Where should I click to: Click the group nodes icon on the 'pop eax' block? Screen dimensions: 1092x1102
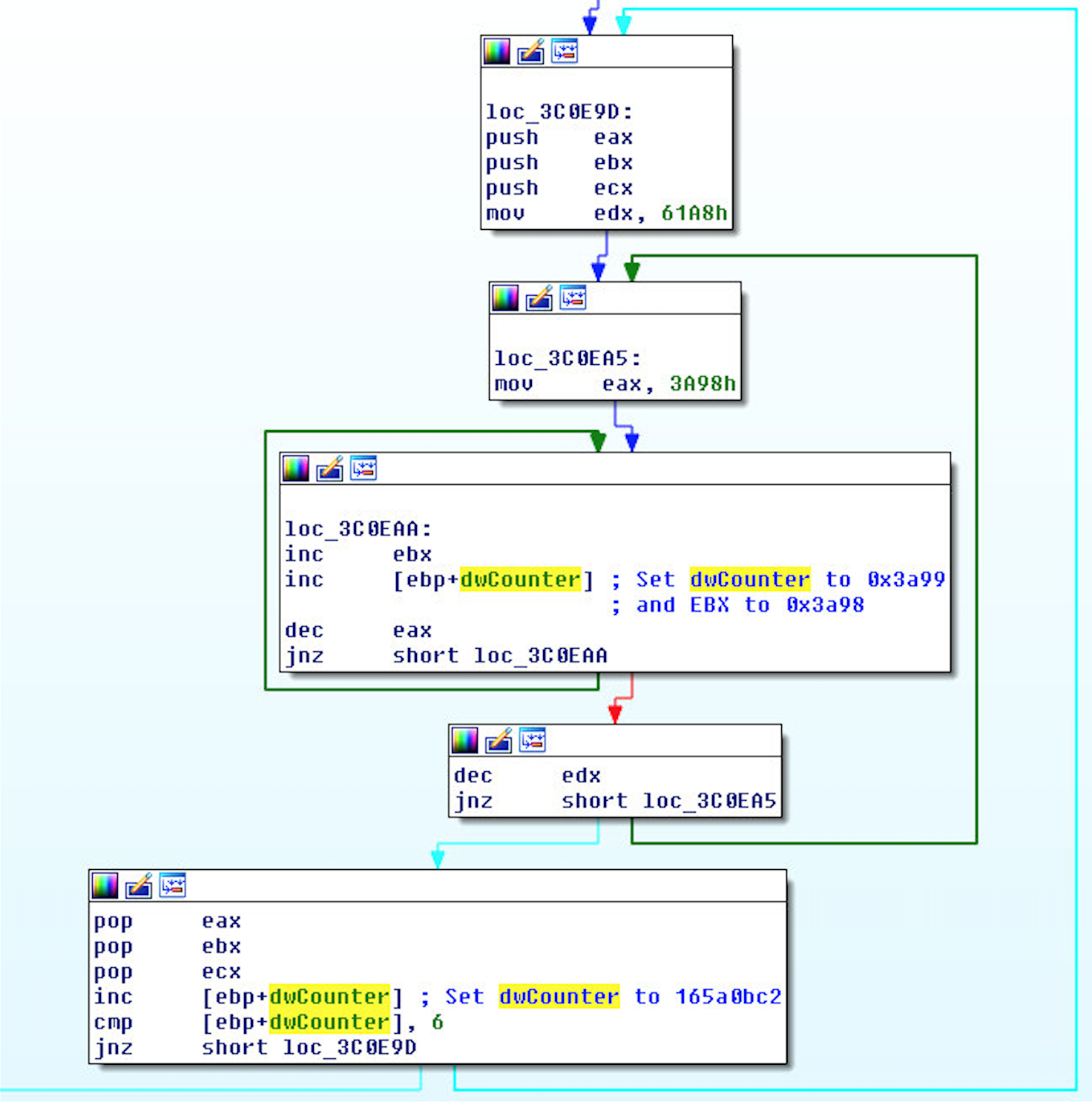[172, 885]
